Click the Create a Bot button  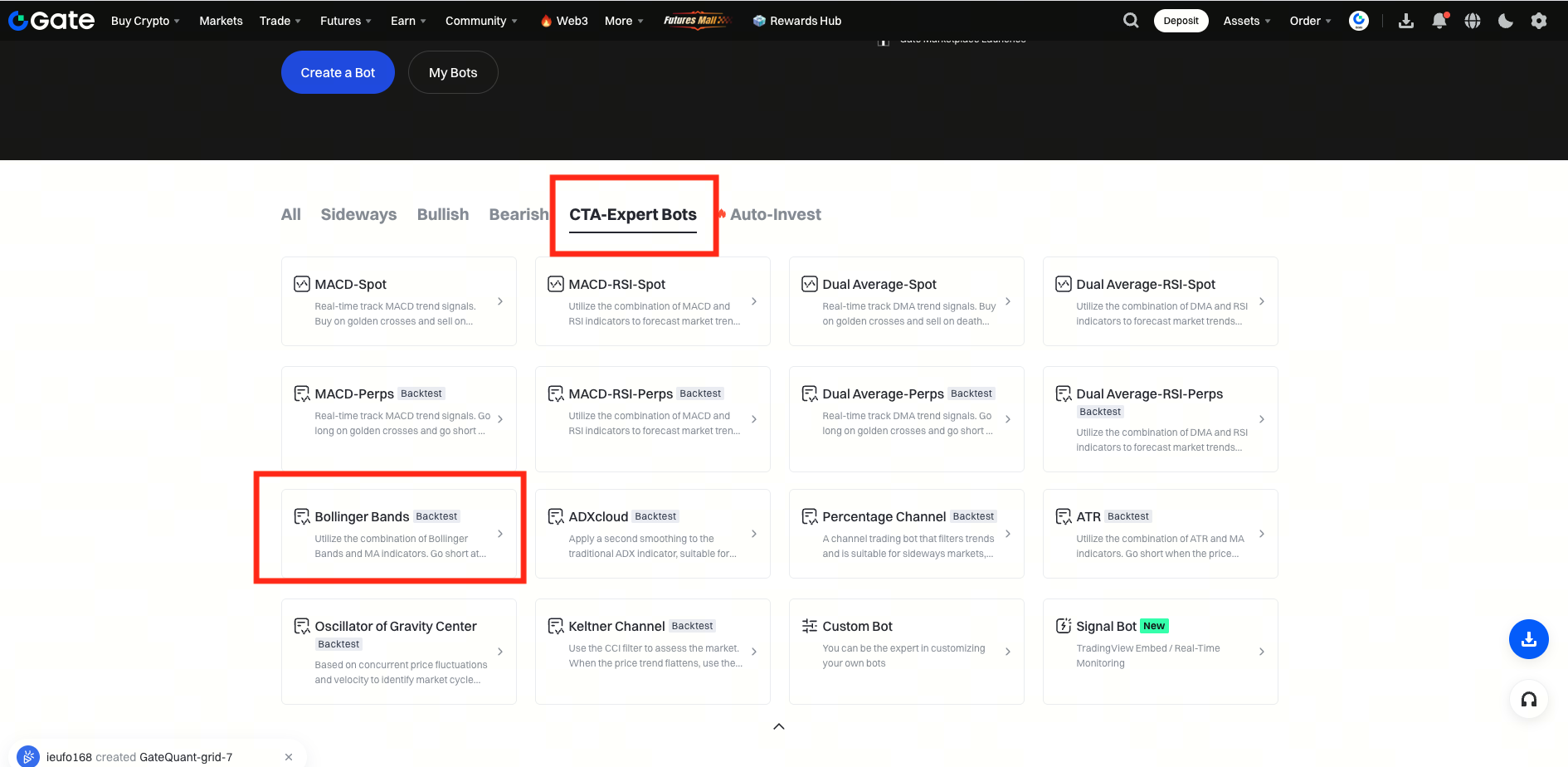tap(338, 72)
